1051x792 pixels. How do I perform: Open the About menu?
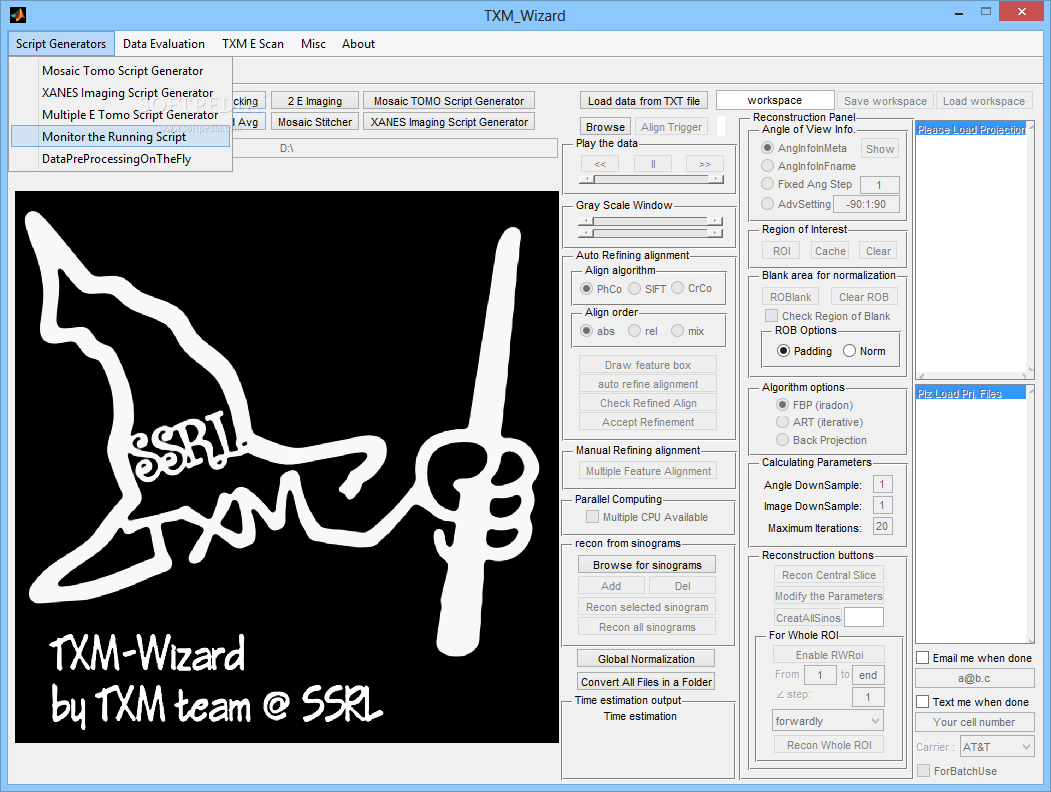tap(358, 44)
